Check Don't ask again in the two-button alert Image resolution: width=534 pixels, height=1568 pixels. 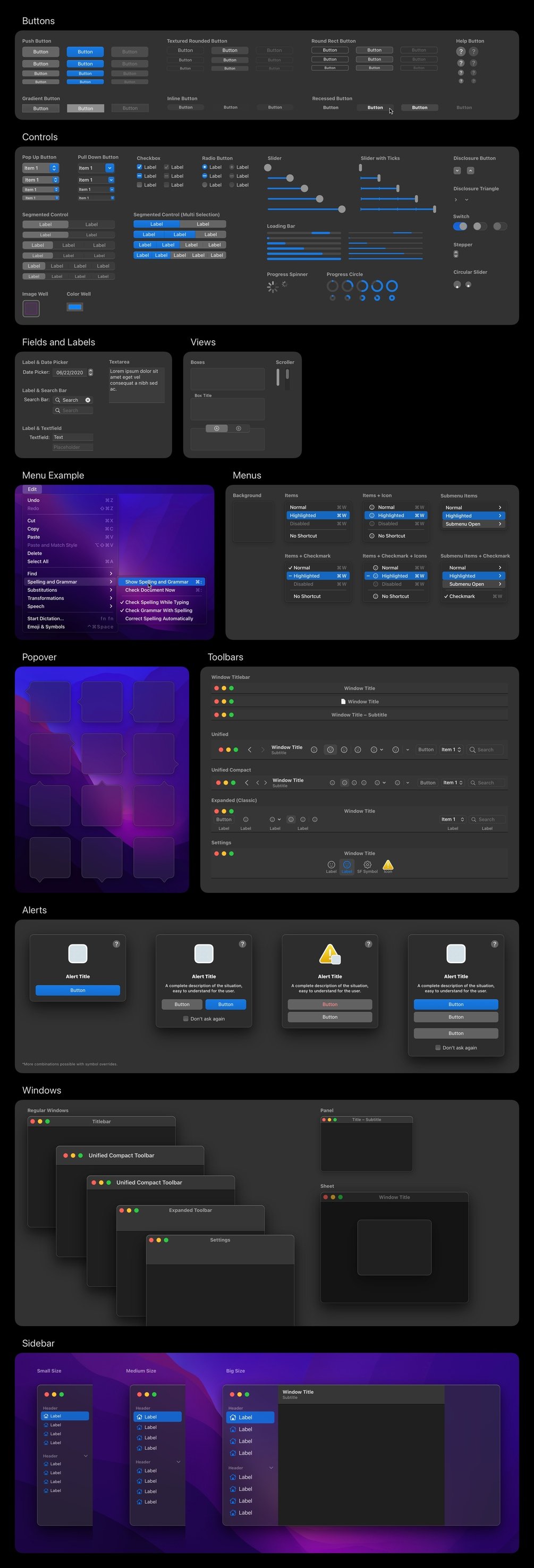tap(185, 1018)
